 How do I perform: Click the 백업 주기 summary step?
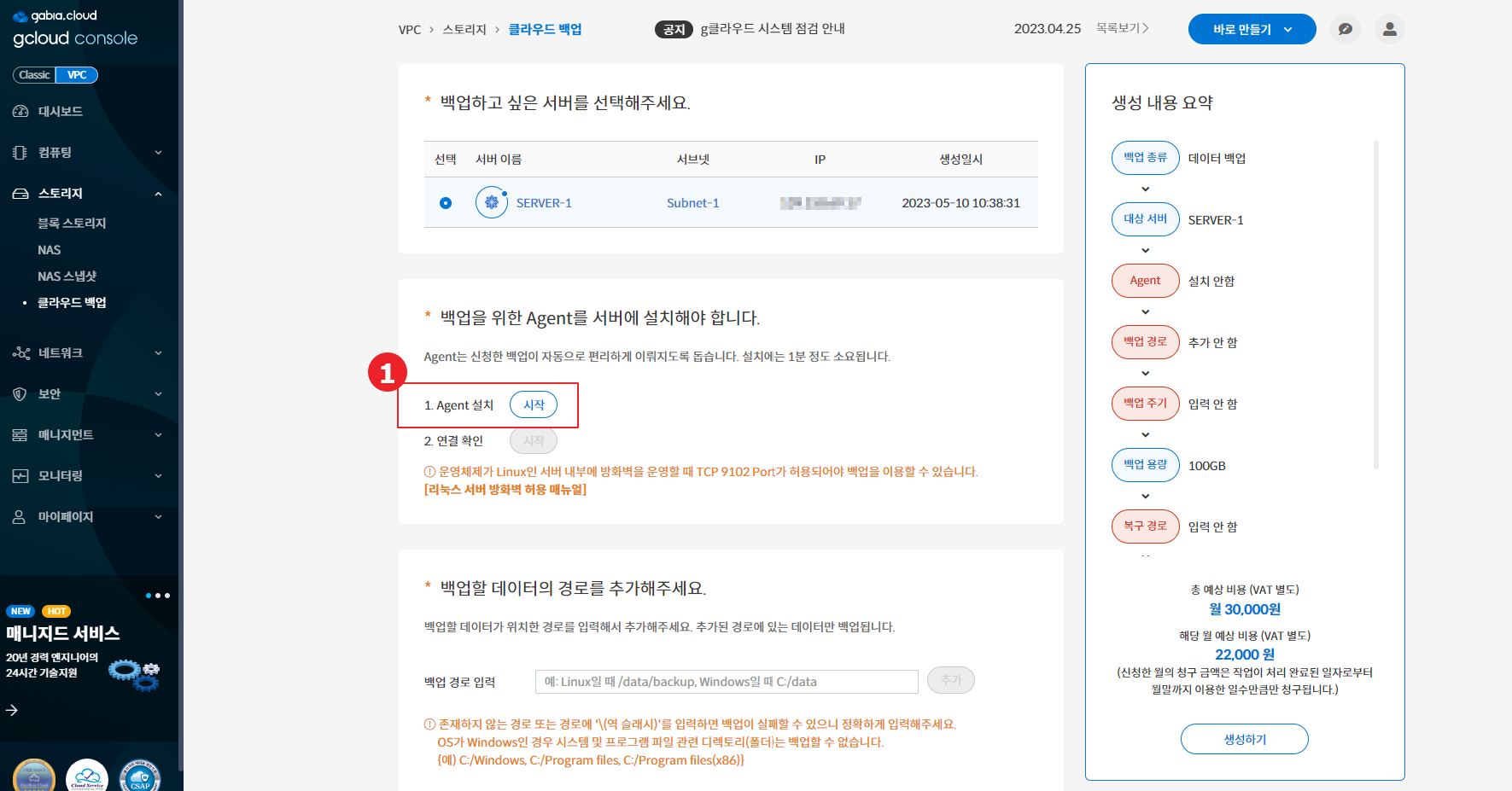[x=1146, y=404]
